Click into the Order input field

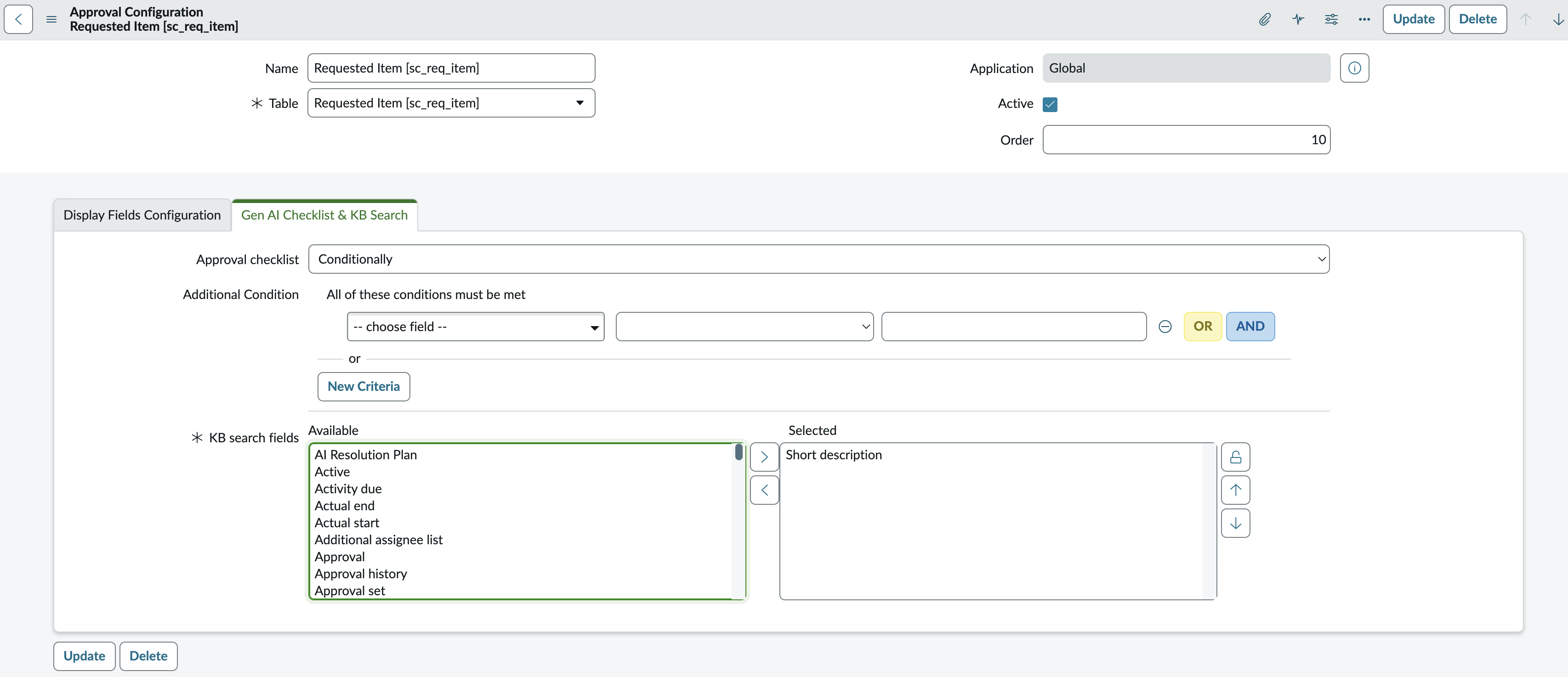[1187, 140]
